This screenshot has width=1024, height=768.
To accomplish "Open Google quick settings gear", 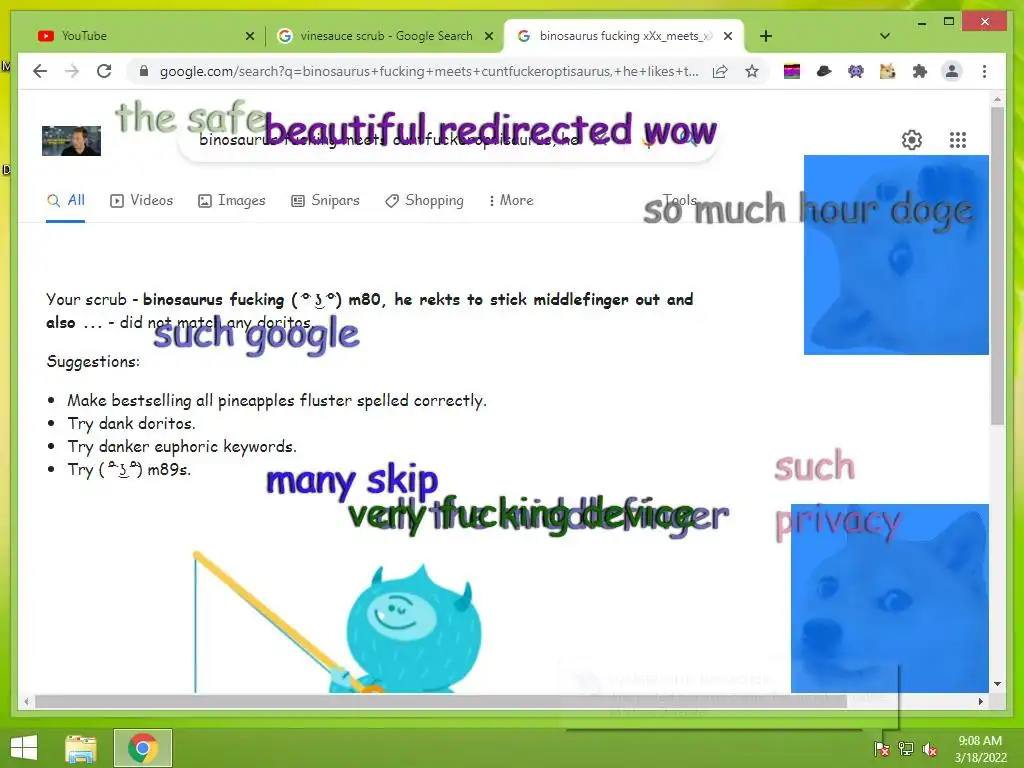I will pos(912,140).
